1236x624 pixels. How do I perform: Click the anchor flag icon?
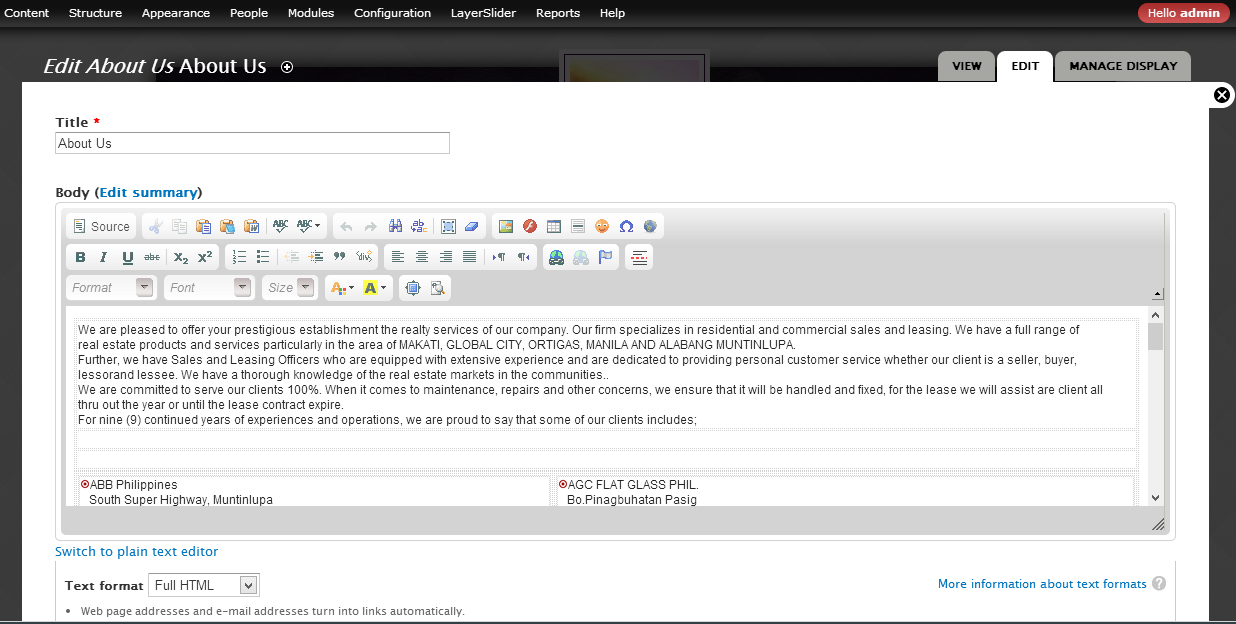point(606,257)
